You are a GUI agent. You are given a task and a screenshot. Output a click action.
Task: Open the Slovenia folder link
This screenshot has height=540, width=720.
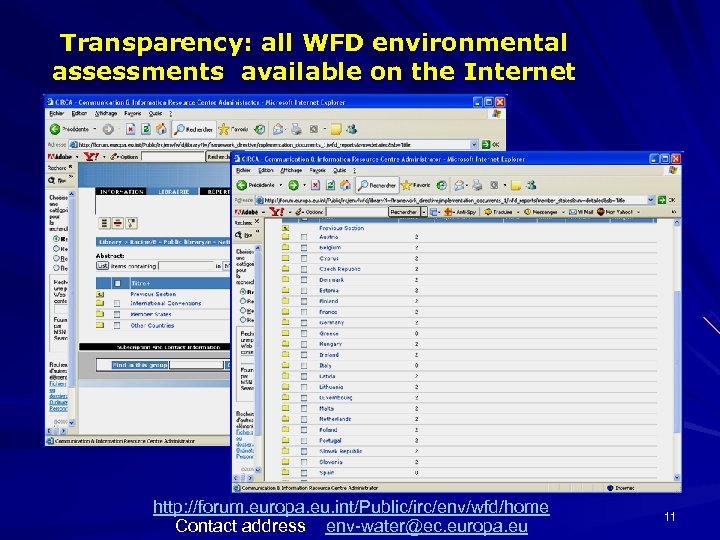331,462
